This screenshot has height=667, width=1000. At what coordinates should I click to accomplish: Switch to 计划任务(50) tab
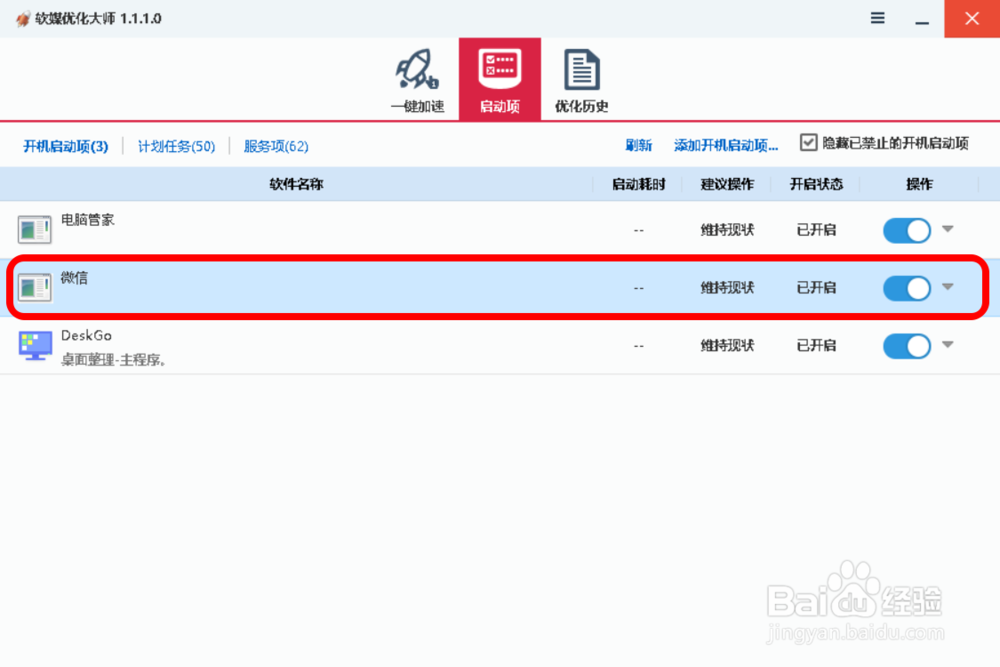(x=177, y=146)
